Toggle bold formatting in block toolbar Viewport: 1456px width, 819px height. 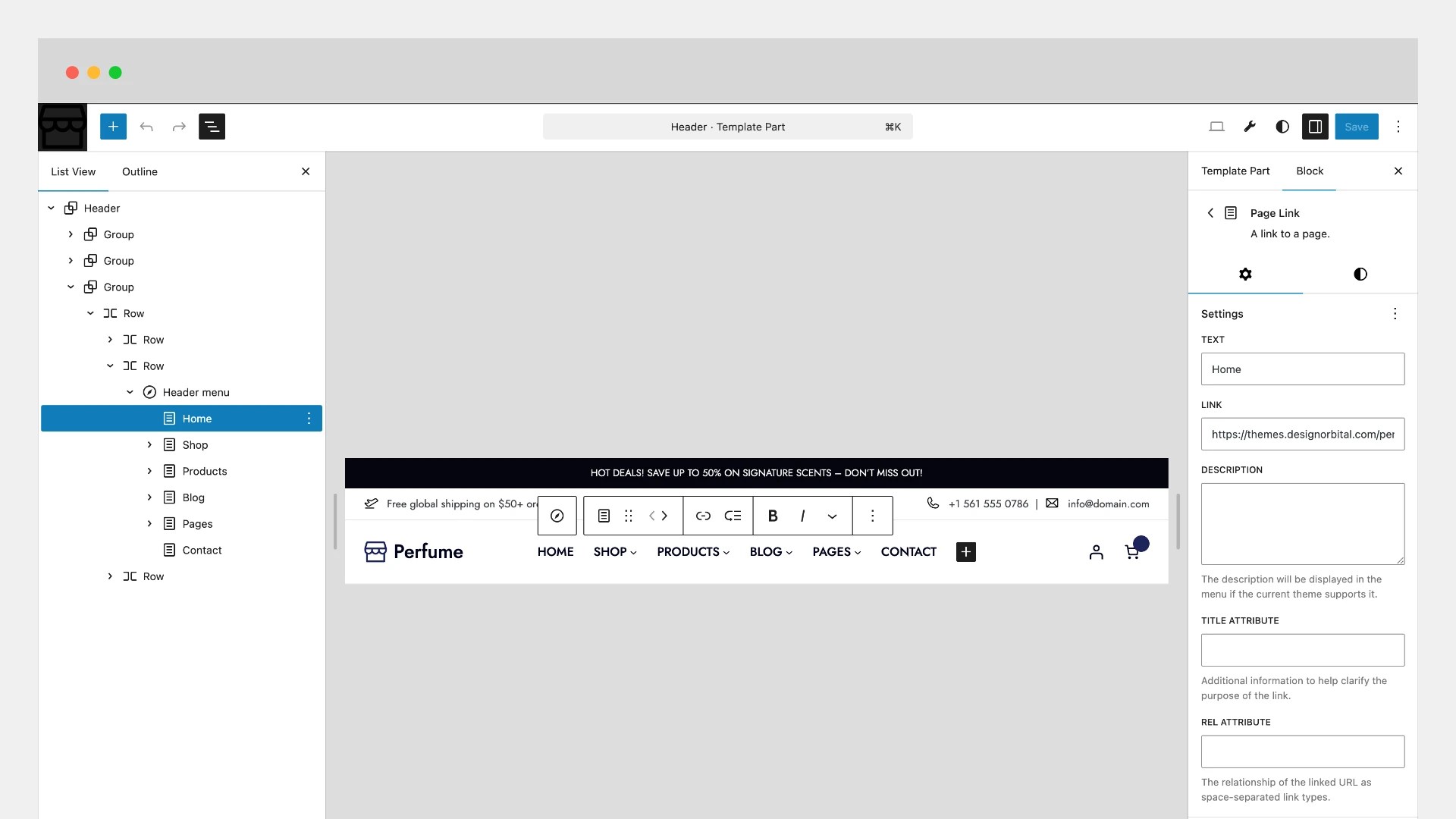pos(773,516)
